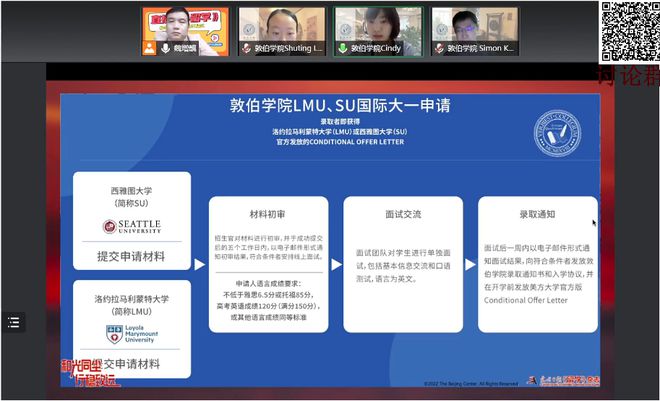660x401 pixels.
Task: Click the 材料初审 card heading
Action: [268, 214]
